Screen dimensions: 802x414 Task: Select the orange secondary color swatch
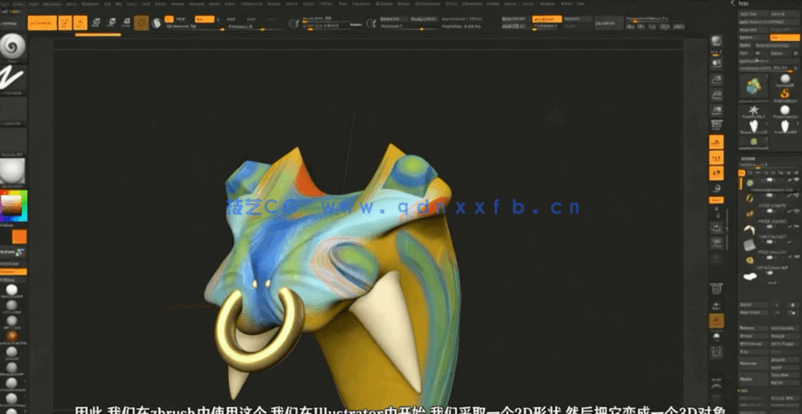19,236
